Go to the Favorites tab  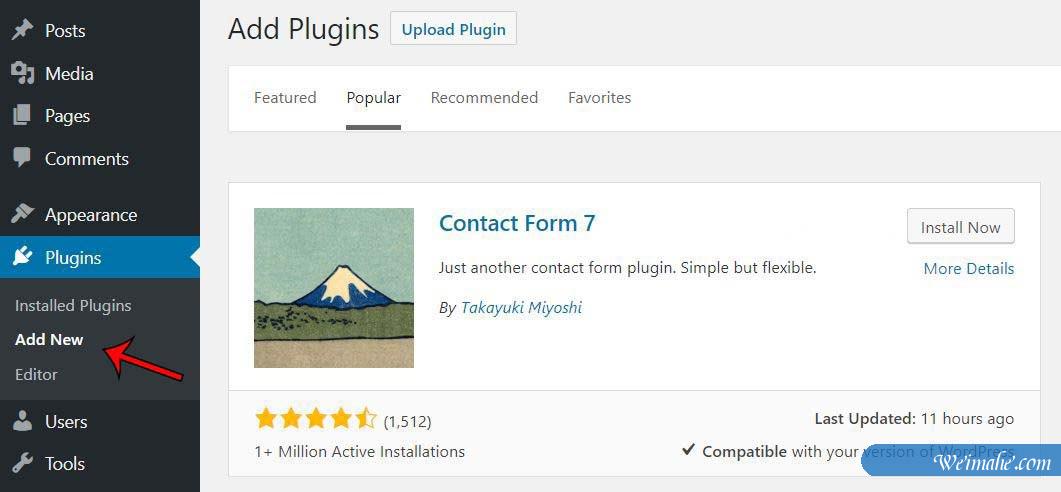[599, 98]
